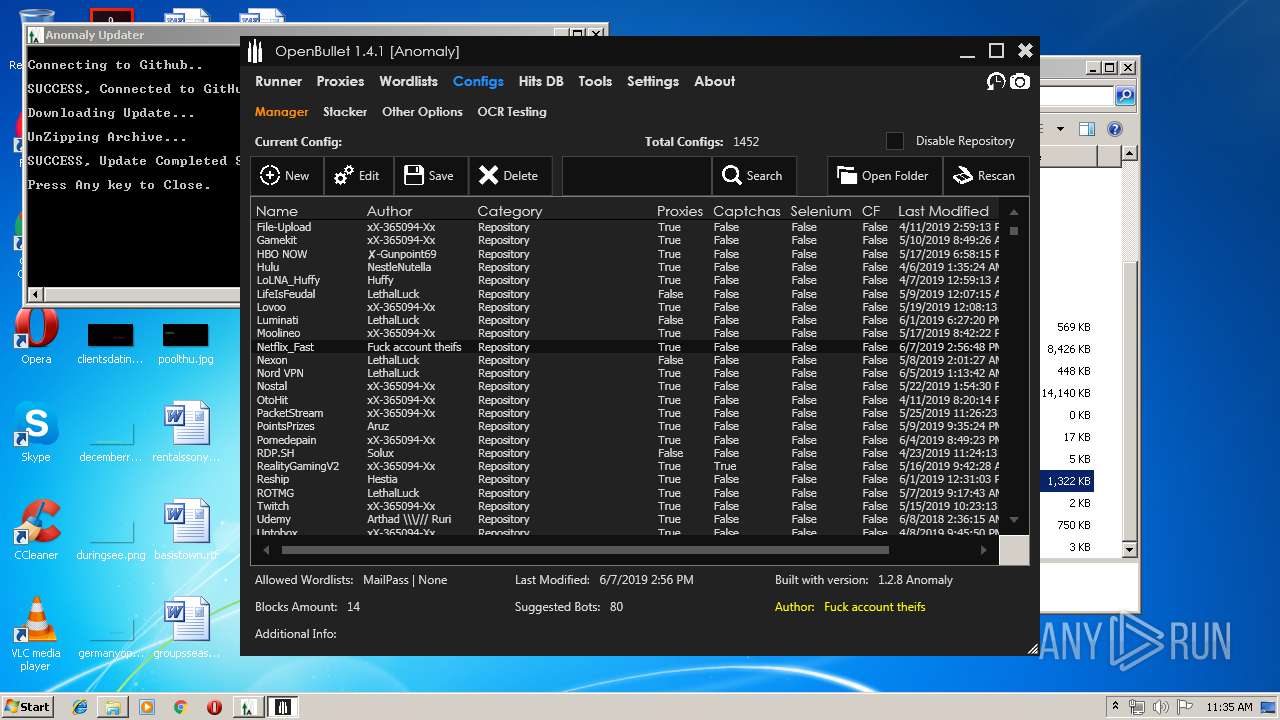
Task: Launch Opera from the taskbar
Action: [x=214, y=707]
